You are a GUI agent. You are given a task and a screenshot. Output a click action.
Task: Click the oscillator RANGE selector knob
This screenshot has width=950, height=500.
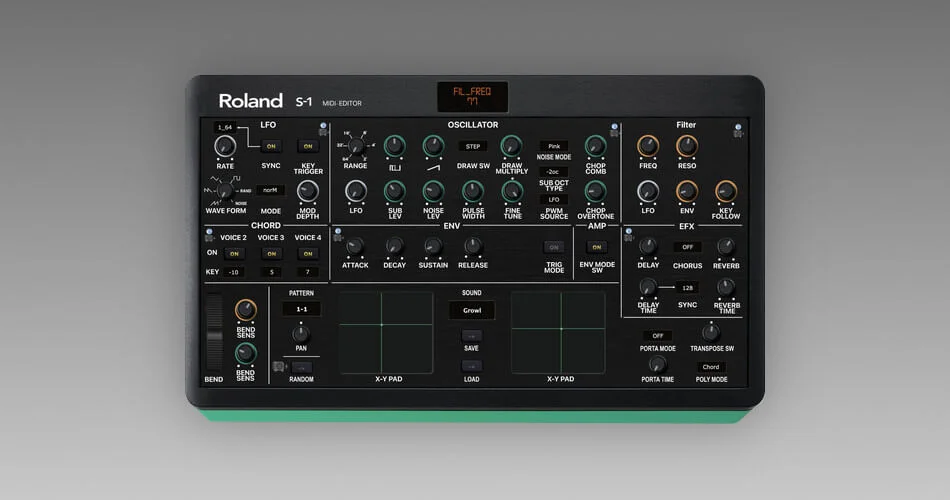[356, 145]
